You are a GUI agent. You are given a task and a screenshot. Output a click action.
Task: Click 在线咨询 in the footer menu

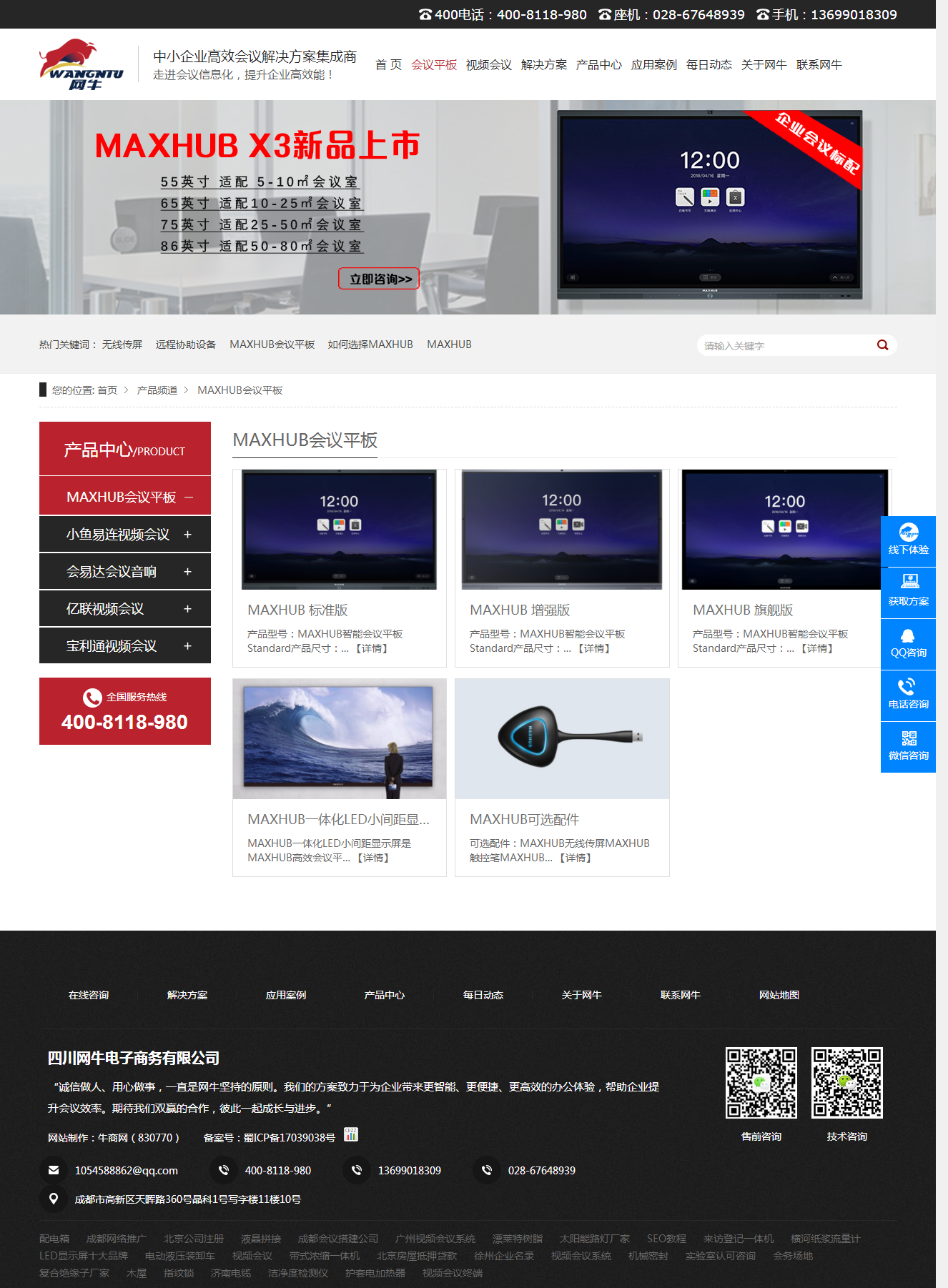tap(89, 995)
